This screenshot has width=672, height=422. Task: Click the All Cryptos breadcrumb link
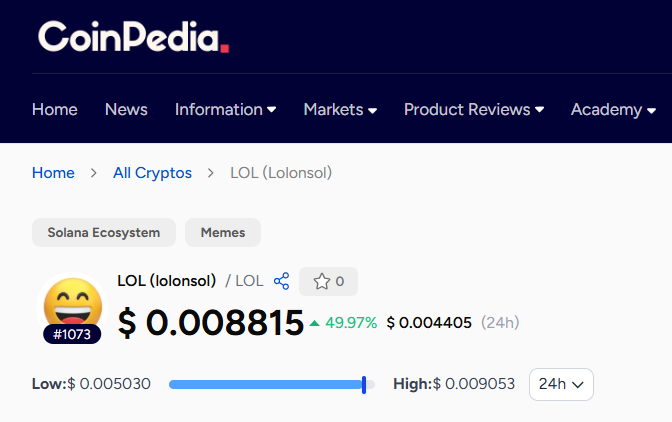click(153, 173)
